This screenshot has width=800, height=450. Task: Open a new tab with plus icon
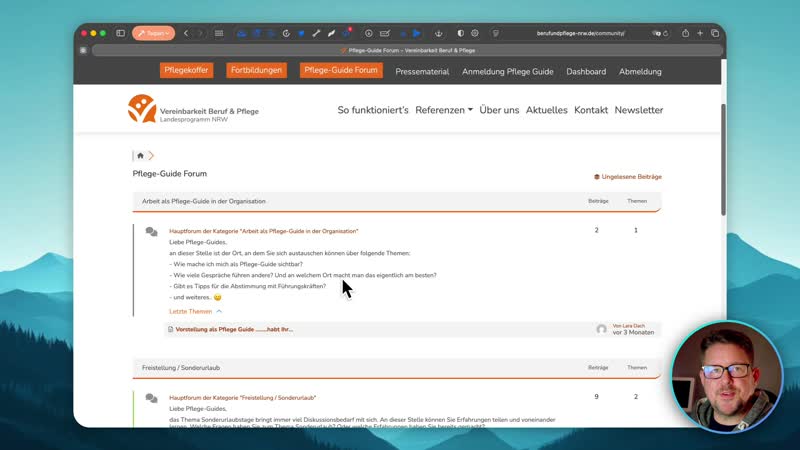coord(700,33)
